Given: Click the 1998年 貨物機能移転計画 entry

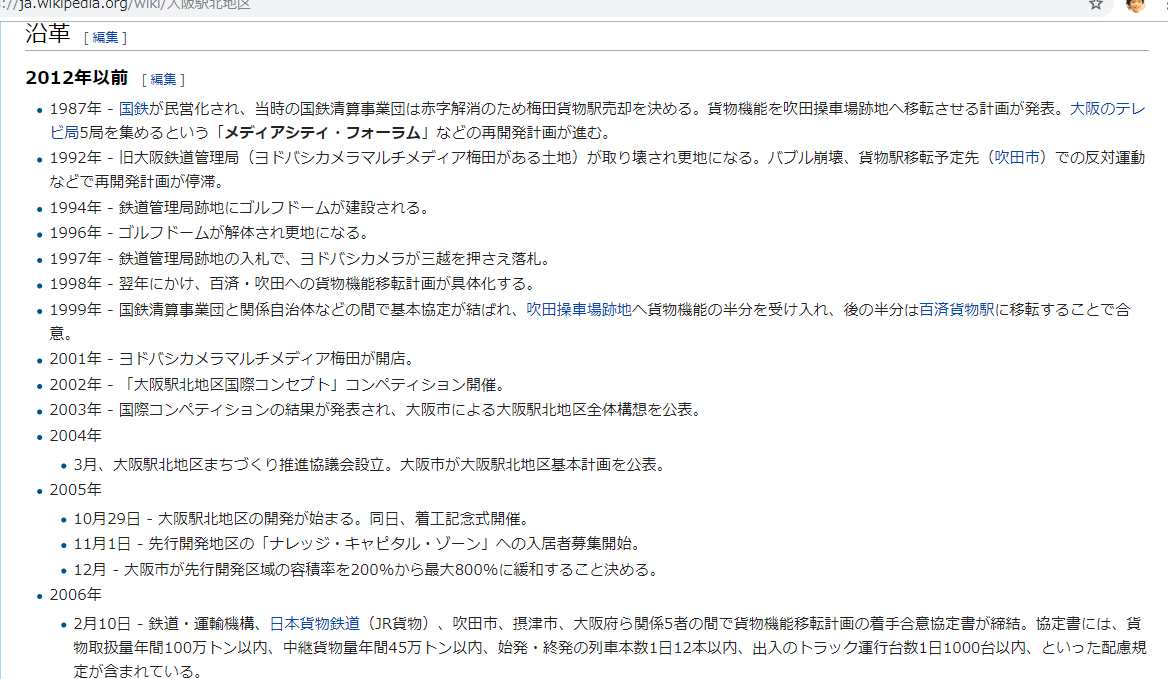Looking at the screenshot, I should [292, 284].
